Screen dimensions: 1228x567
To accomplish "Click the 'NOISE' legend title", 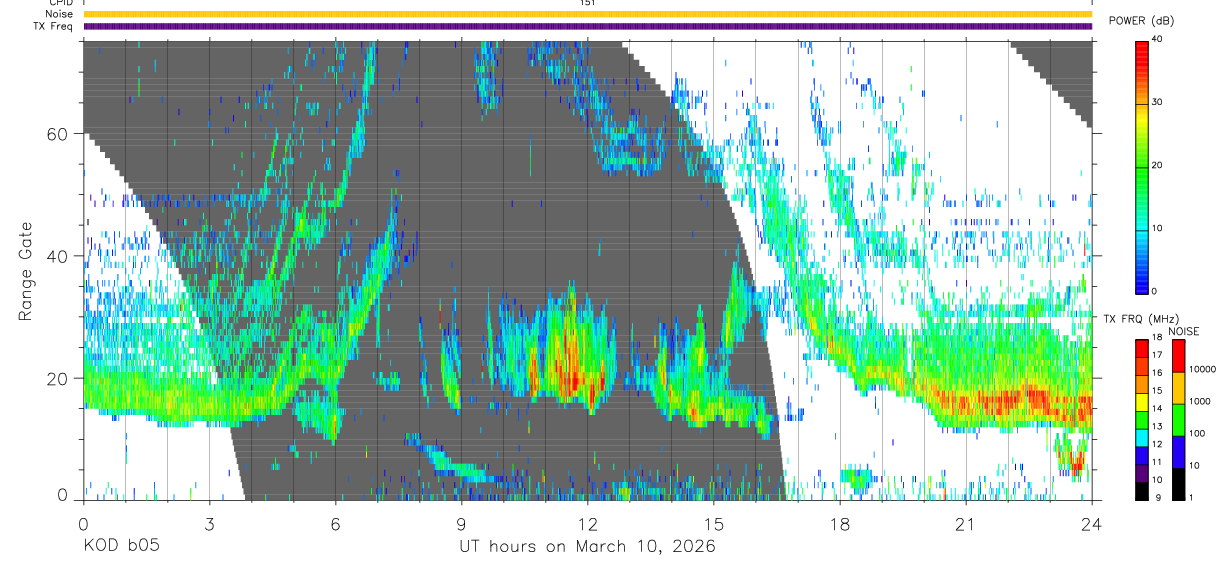I will click(x=1184, y=331).
